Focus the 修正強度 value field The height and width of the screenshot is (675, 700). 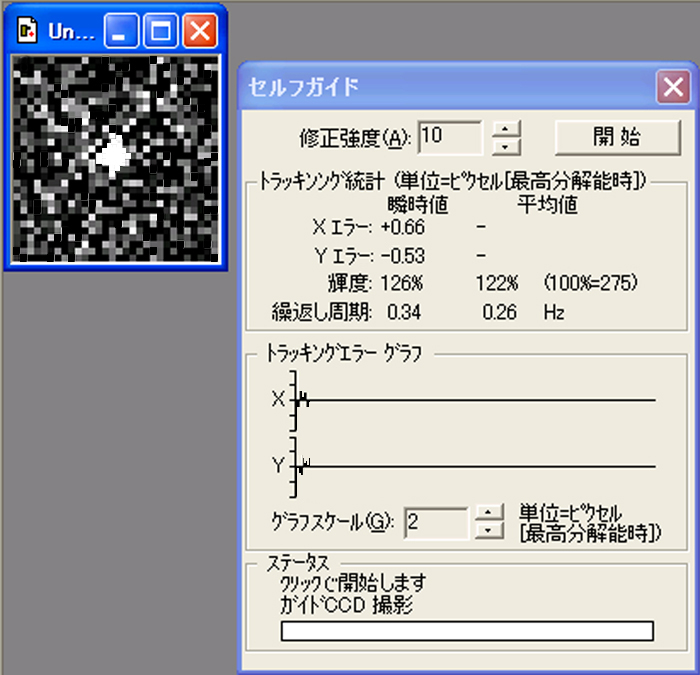(450, 137)
